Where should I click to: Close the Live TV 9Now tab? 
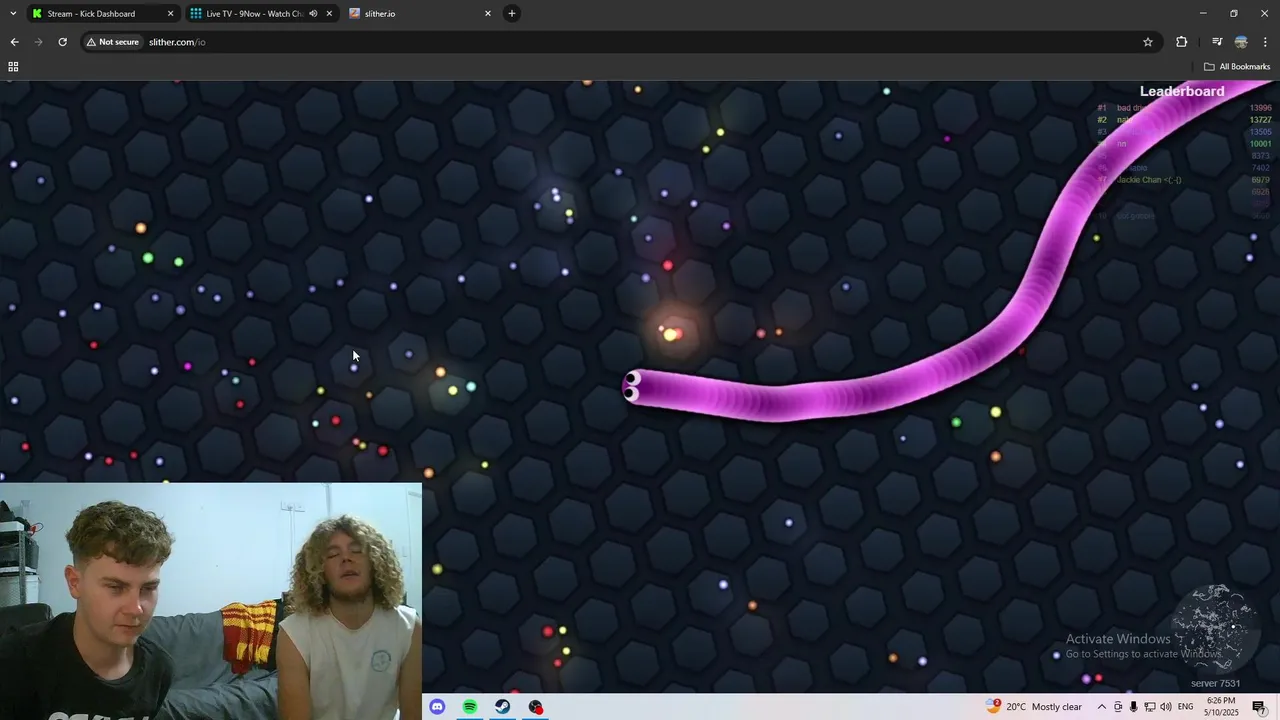coord(329,14)
